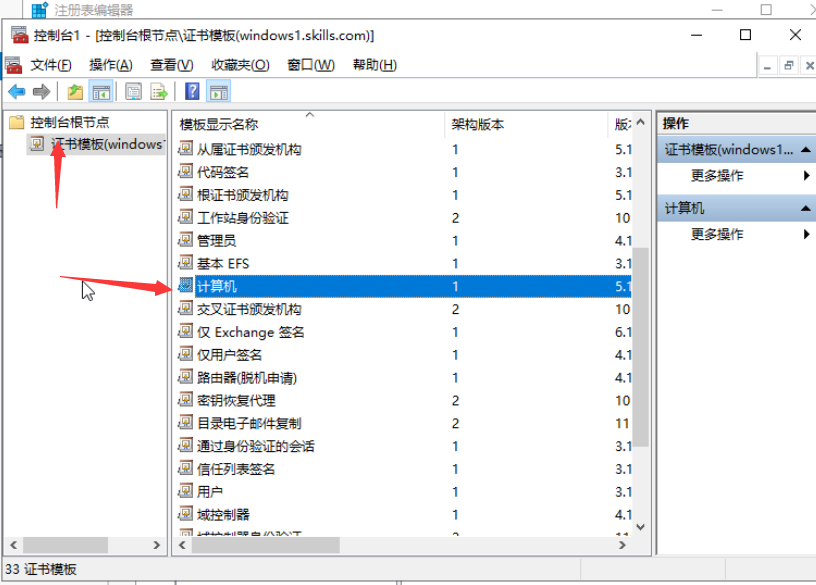Click the Up one level folder icon

tap(75, 92)
